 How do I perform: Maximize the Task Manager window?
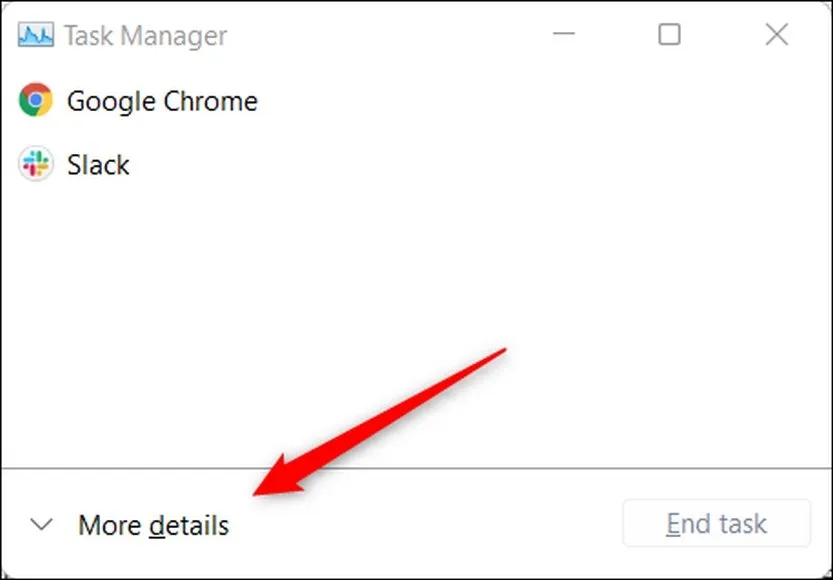tap(669, 35)
